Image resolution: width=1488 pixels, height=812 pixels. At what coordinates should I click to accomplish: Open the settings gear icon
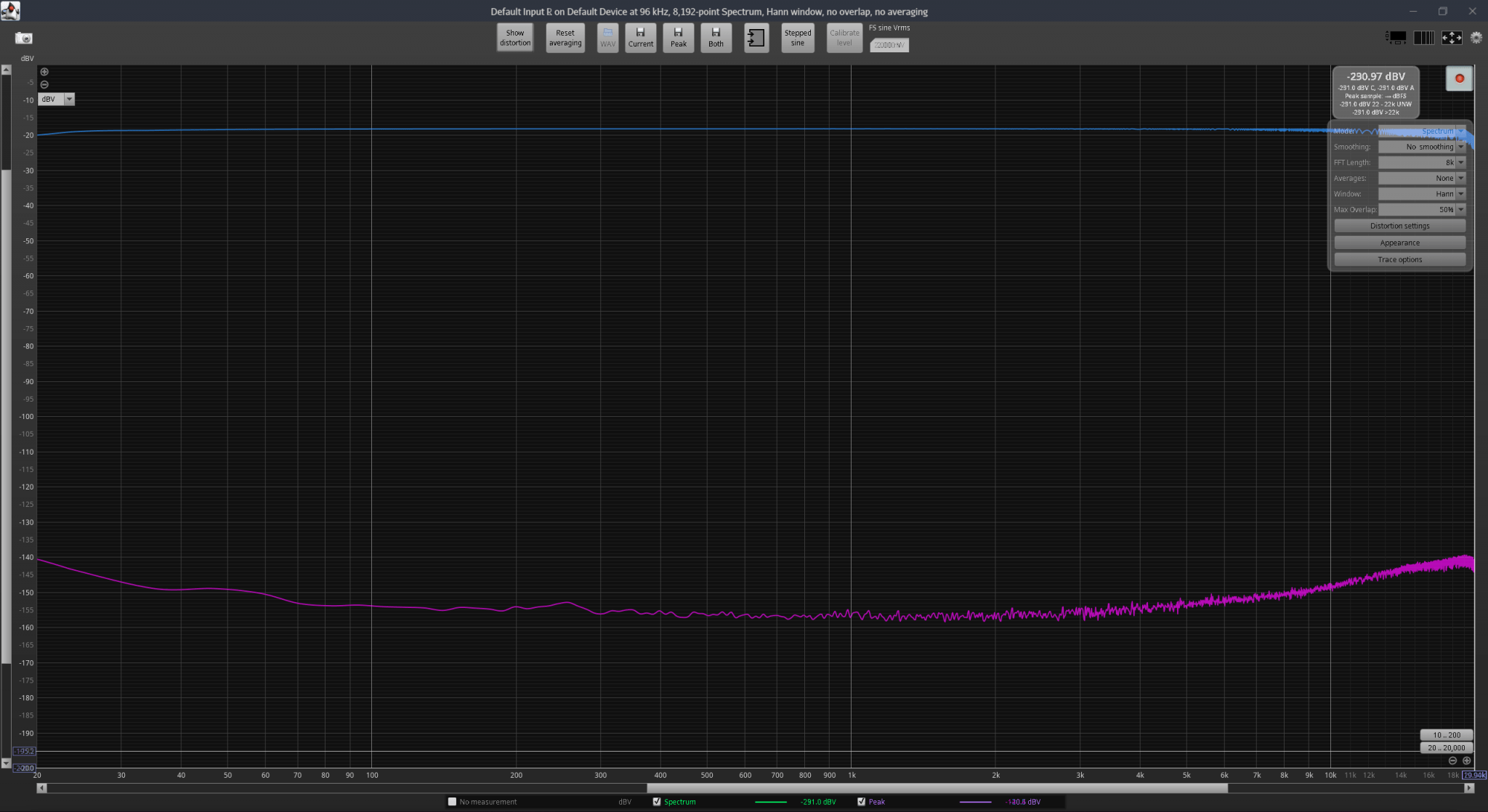(1476, 38)
